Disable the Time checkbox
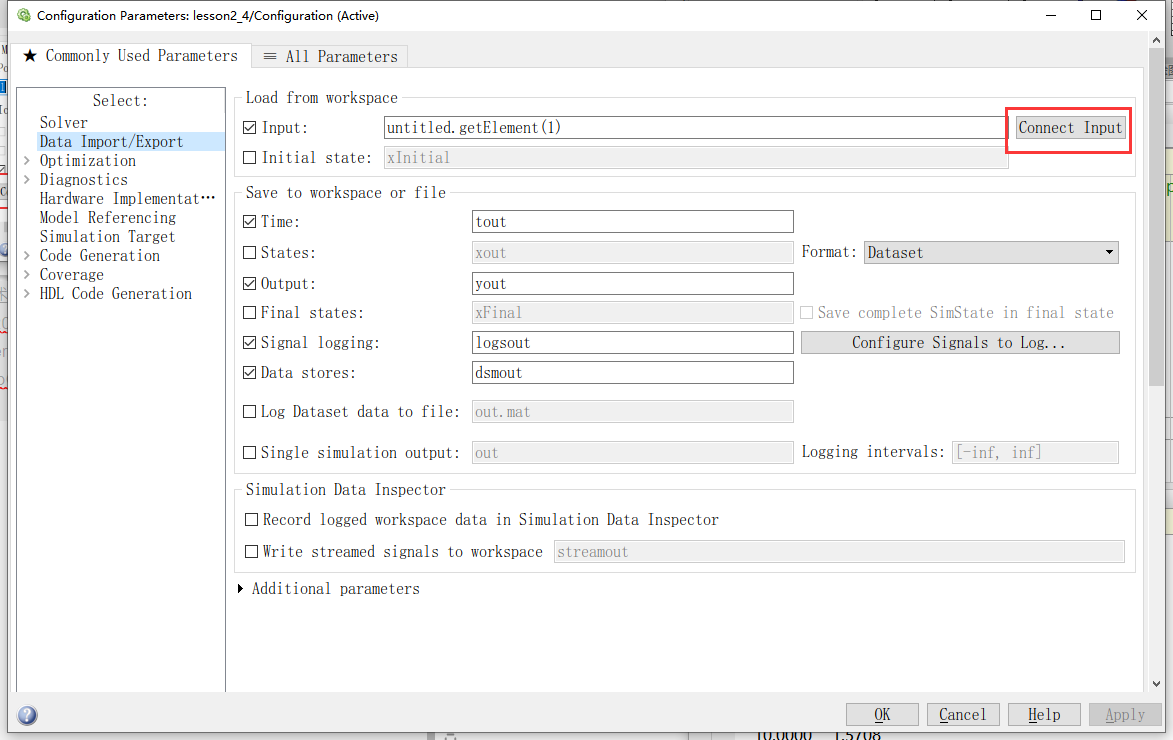 (250, 221)
